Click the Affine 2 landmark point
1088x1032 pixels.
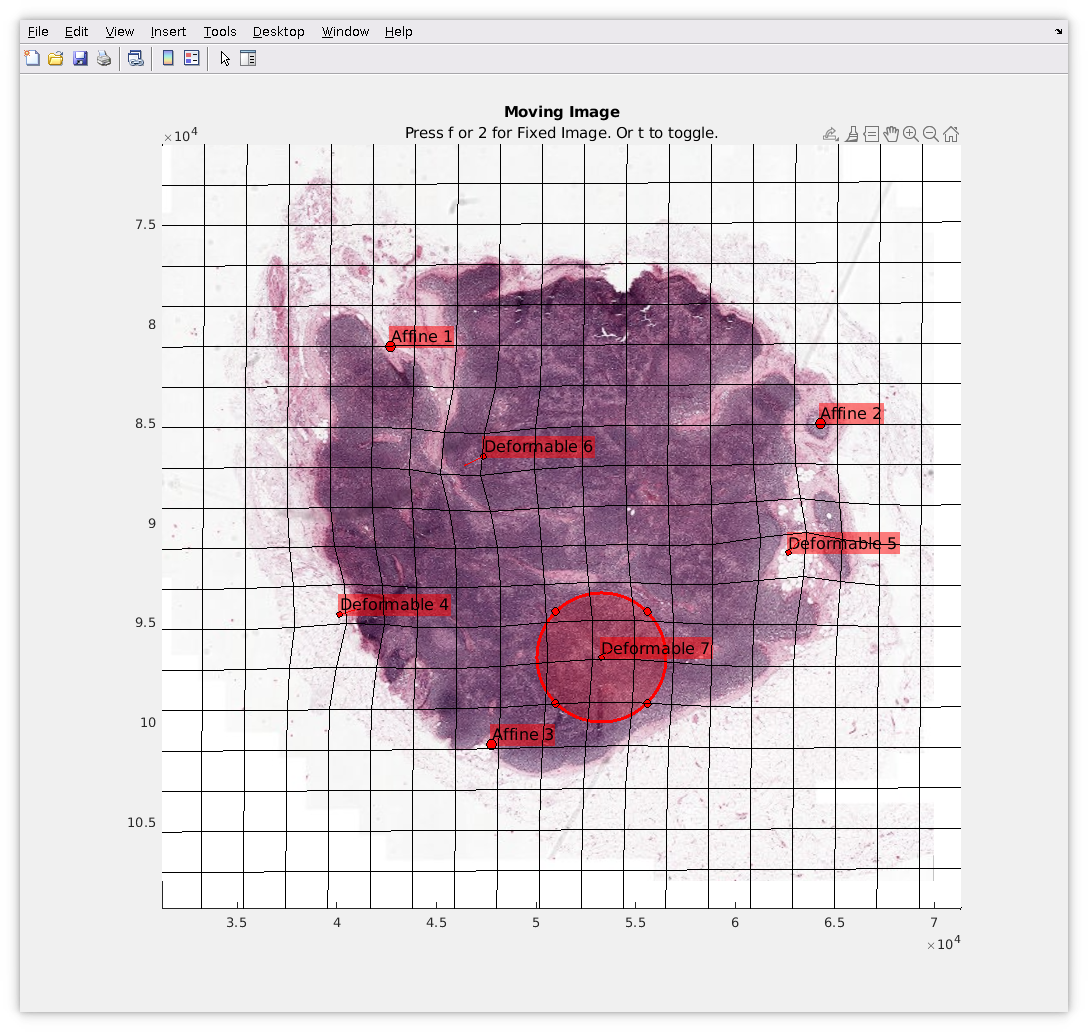coord(820,423)
